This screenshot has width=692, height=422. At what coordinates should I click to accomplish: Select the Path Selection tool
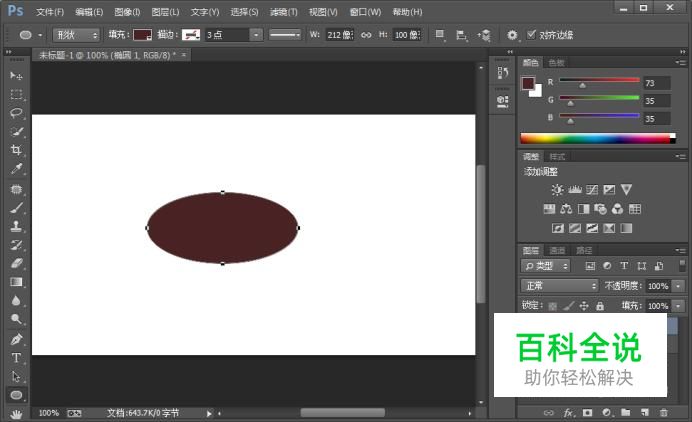click(16, 377)
